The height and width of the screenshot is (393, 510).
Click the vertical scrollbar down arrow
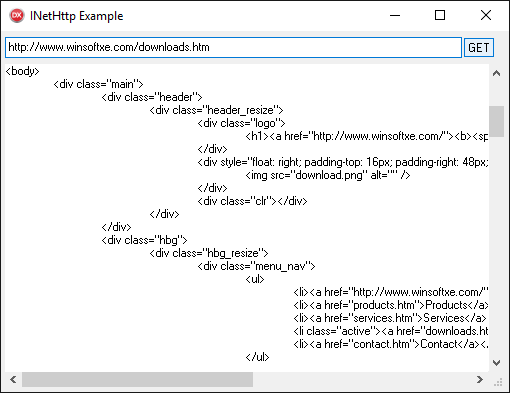[x=497, y=363]
